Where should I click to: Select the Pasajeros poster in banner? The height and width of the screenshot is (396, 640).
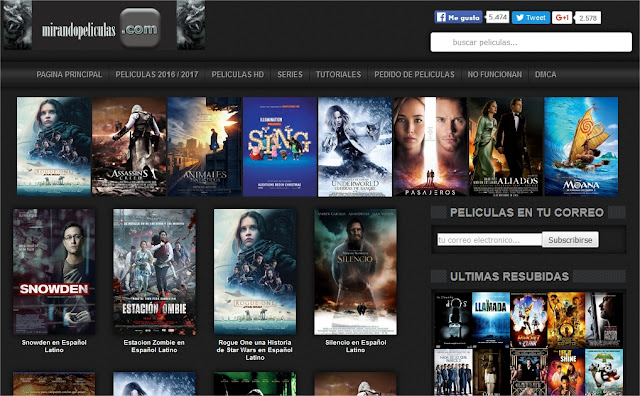click(430, 147)
